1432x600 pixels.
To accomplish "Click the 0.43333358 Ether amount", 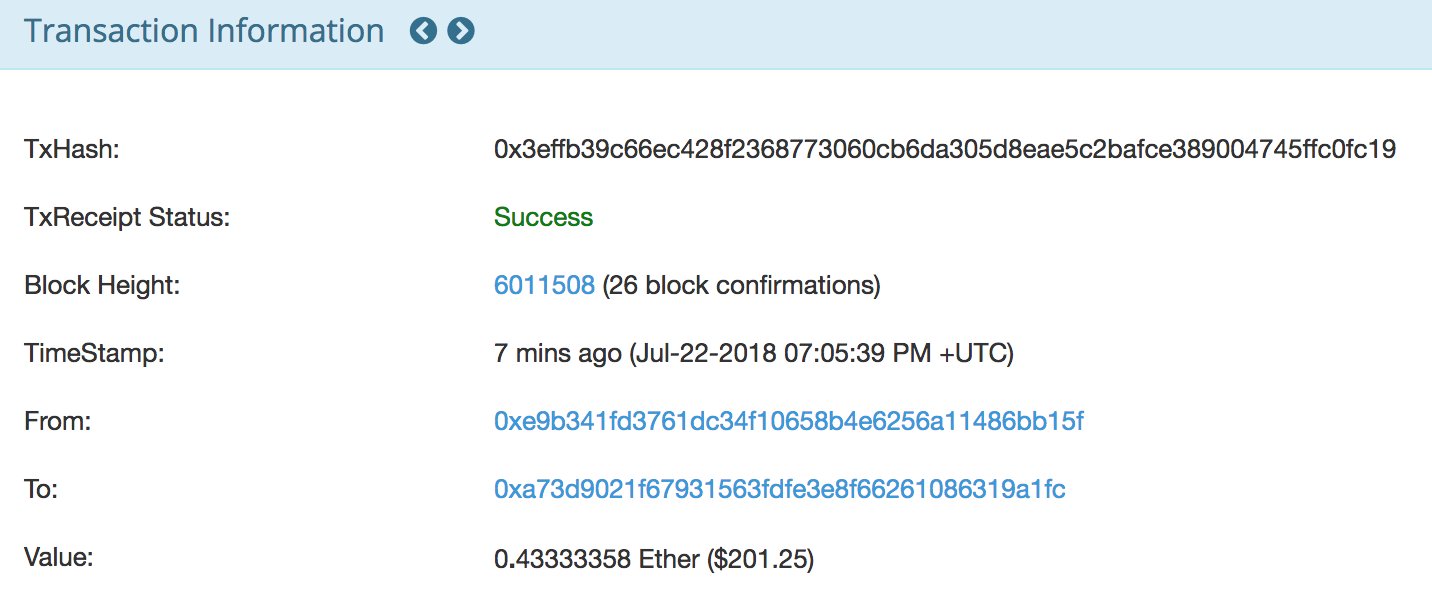I will tap(597, 558).
